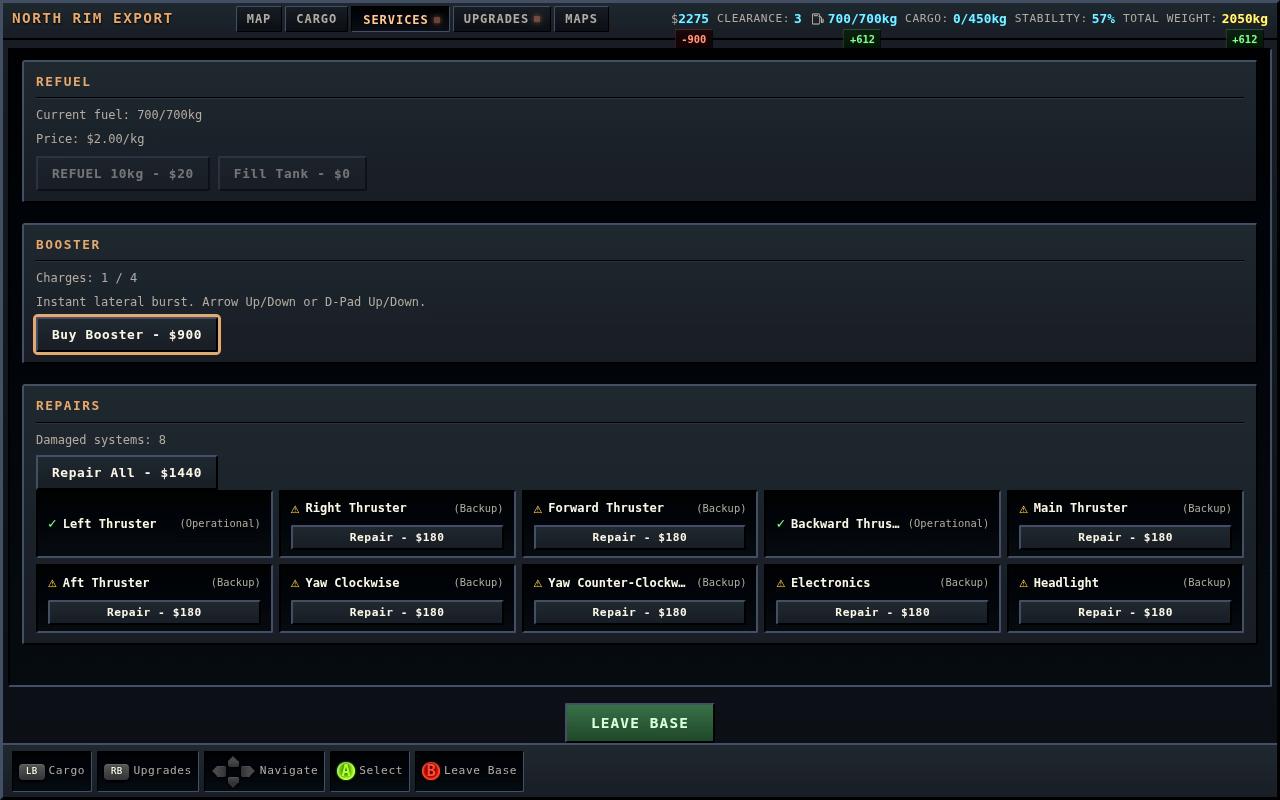The image size is (1280, 800).
Task: Click the TOTAL WEIGHT: 2050kg status
Action: (x=1195, y=19)
